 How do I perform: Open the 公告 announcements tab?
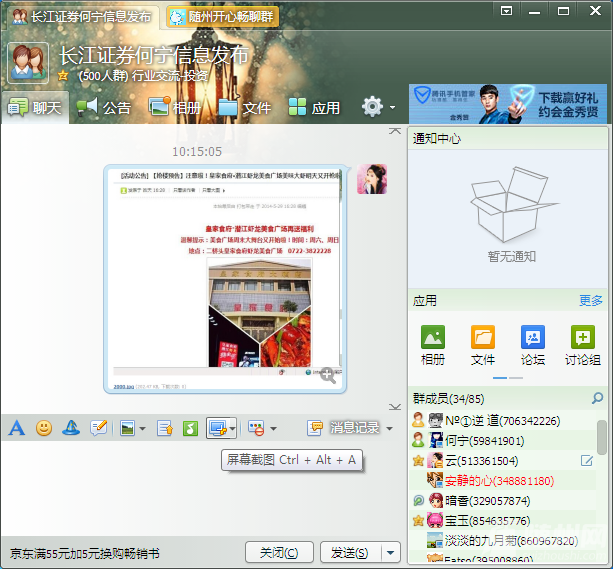point(104,108)
